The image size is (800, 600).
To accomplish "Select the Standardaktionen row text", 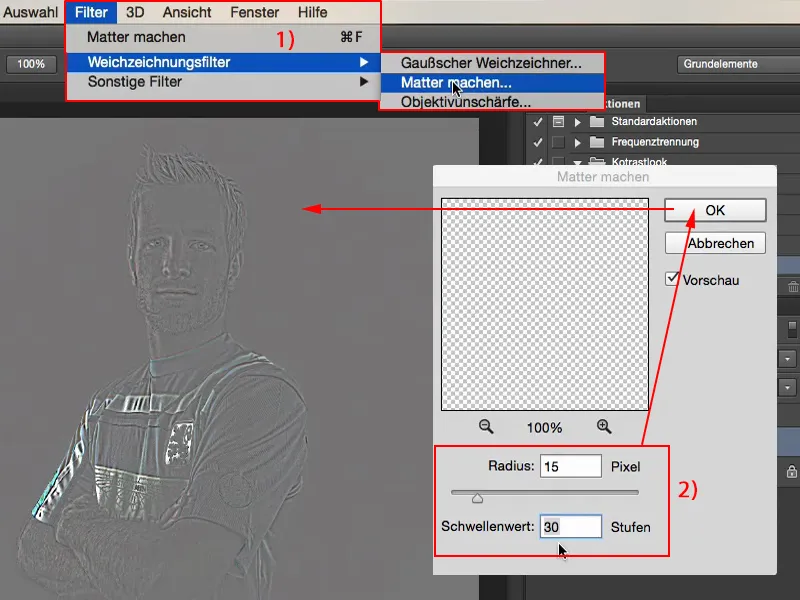I will point(654,121).
